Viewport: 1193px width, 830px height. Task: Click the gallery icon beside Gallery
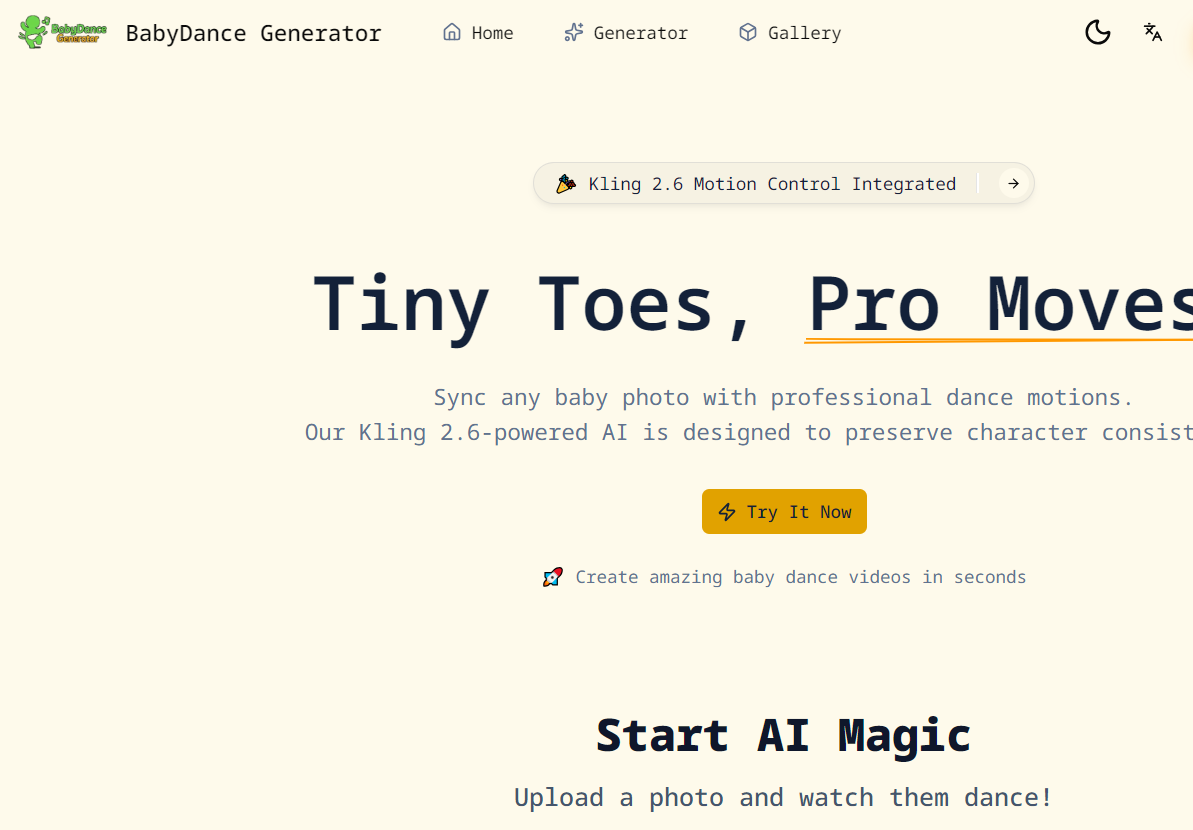coord(747,32)
